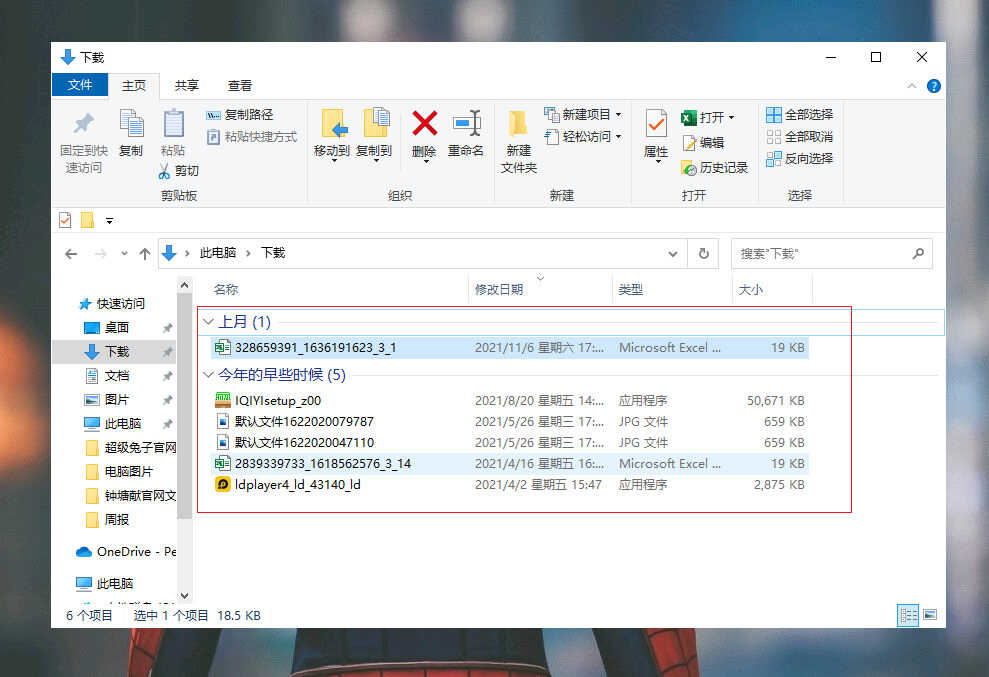Sort by Type (类型) column header
Screen dimensions: 989x677
click(631, 290)
